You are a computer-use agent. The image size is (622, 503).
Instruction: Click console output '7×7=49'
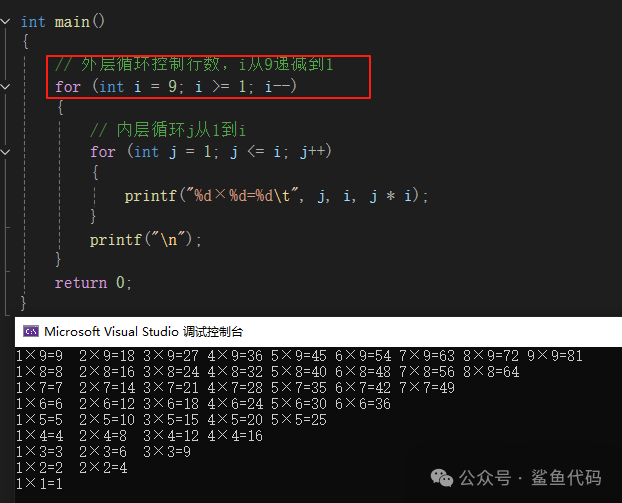coord(427,388)
